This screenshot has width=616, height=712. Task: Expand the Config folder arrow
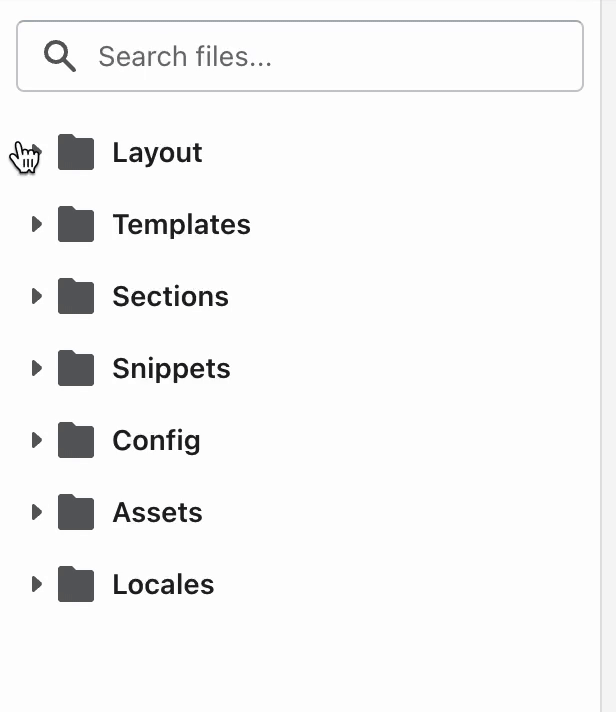(x=37, y=440)
